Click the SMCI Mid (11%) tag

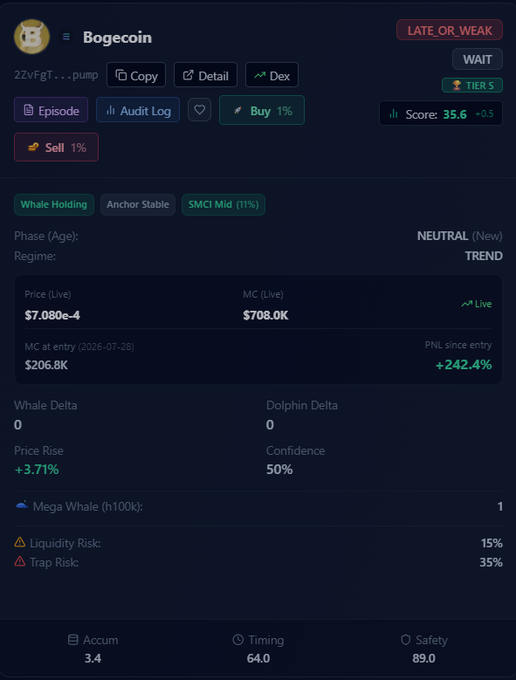pyautogui.click(x=223, y=204)
